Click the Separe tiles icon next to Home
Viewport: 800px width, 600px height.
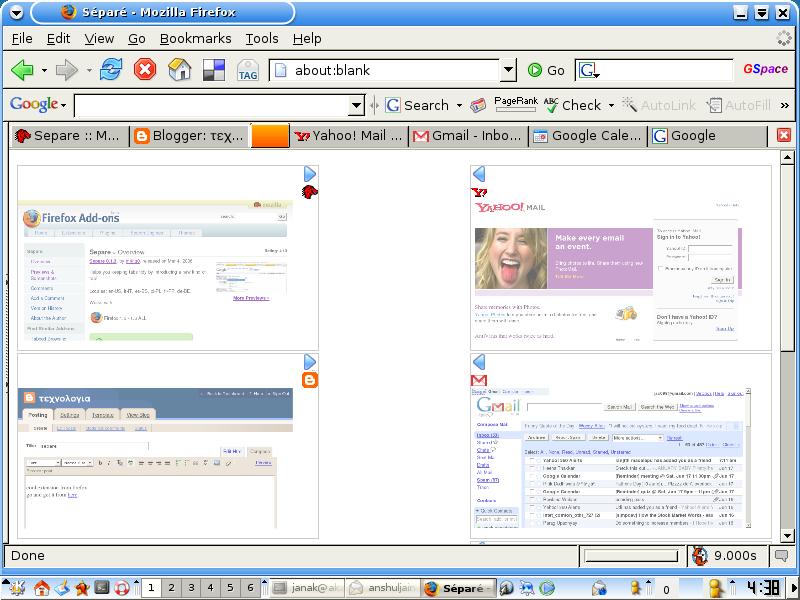click(x=213, y=70)
